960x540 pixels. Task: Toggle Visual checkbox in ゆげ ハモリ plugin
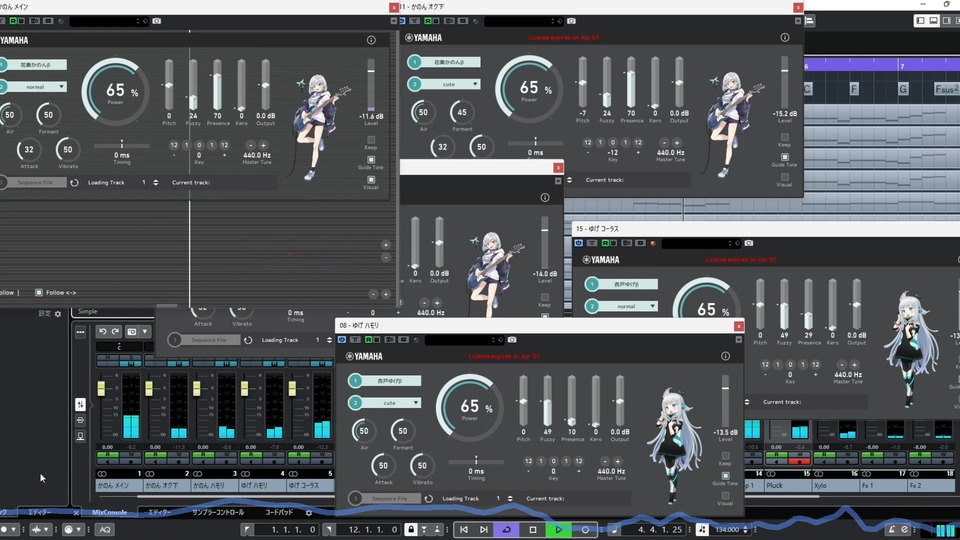coord(725,496)
